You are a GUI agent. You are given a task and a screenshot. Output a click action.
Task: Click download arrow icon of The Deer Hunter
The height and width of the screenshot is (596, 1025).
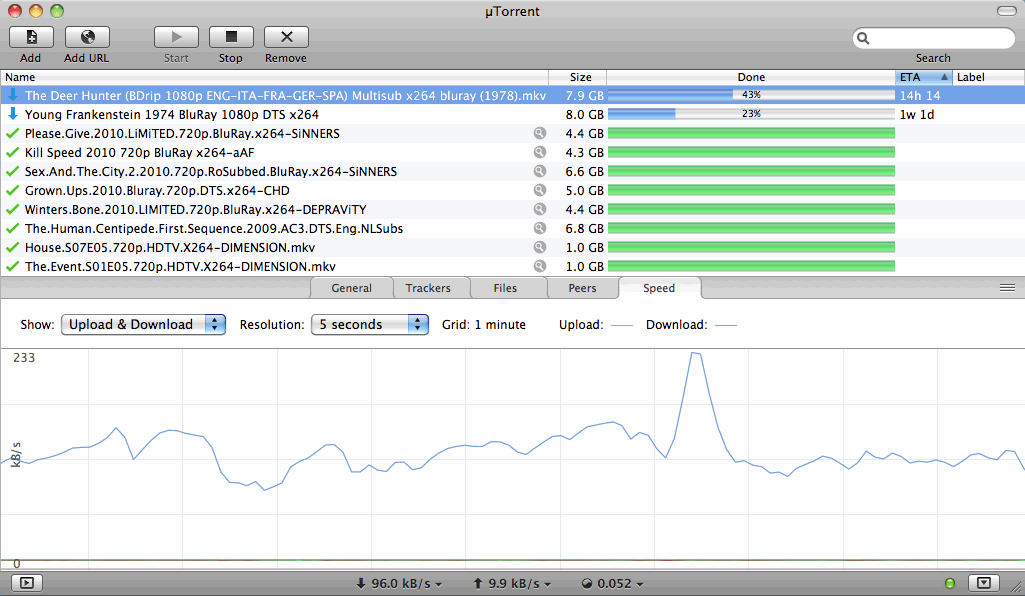point(12,95)
